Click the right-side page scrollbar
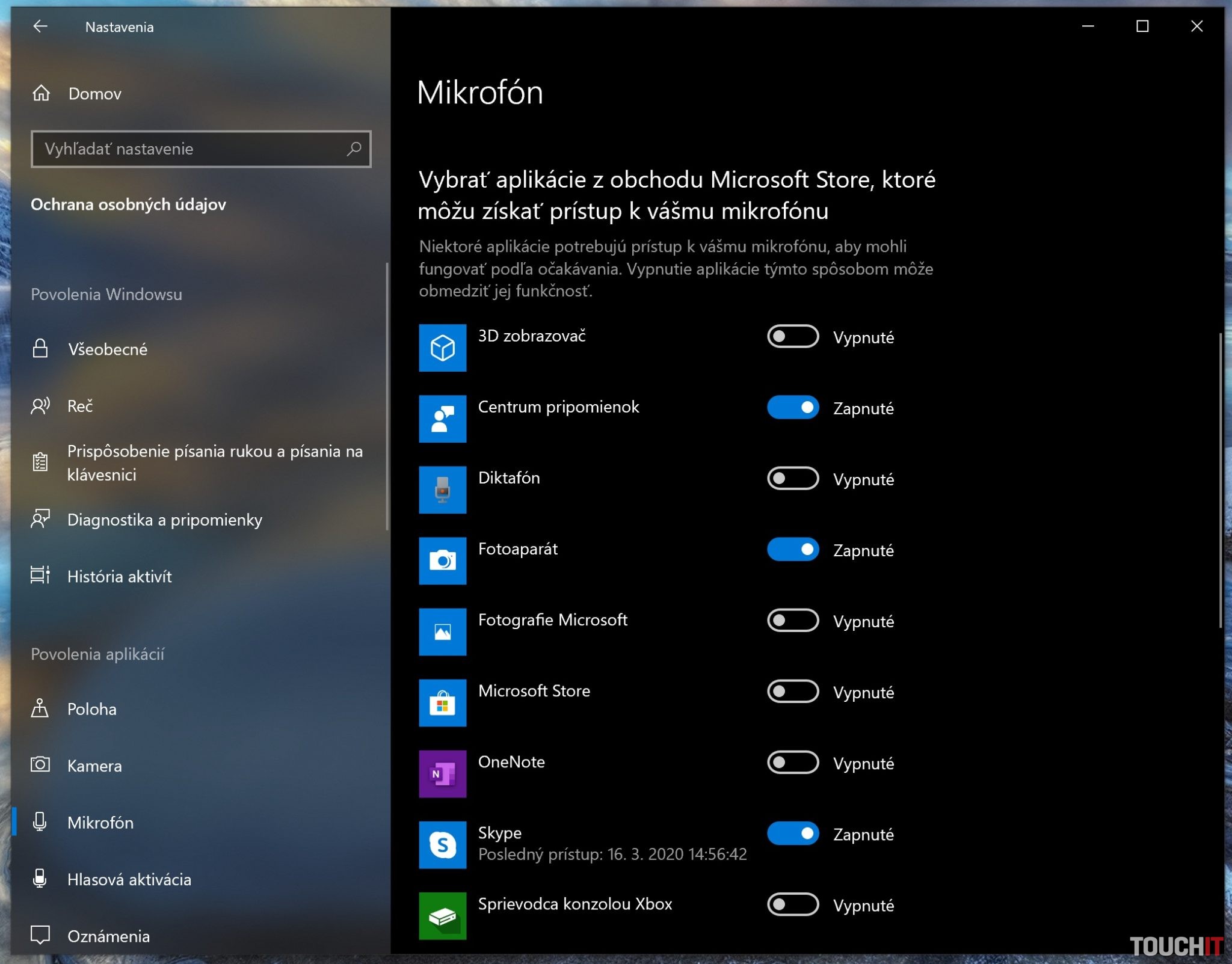Image resolution: width=1232 pixels, height=964 pixels. coord(1220,481)
